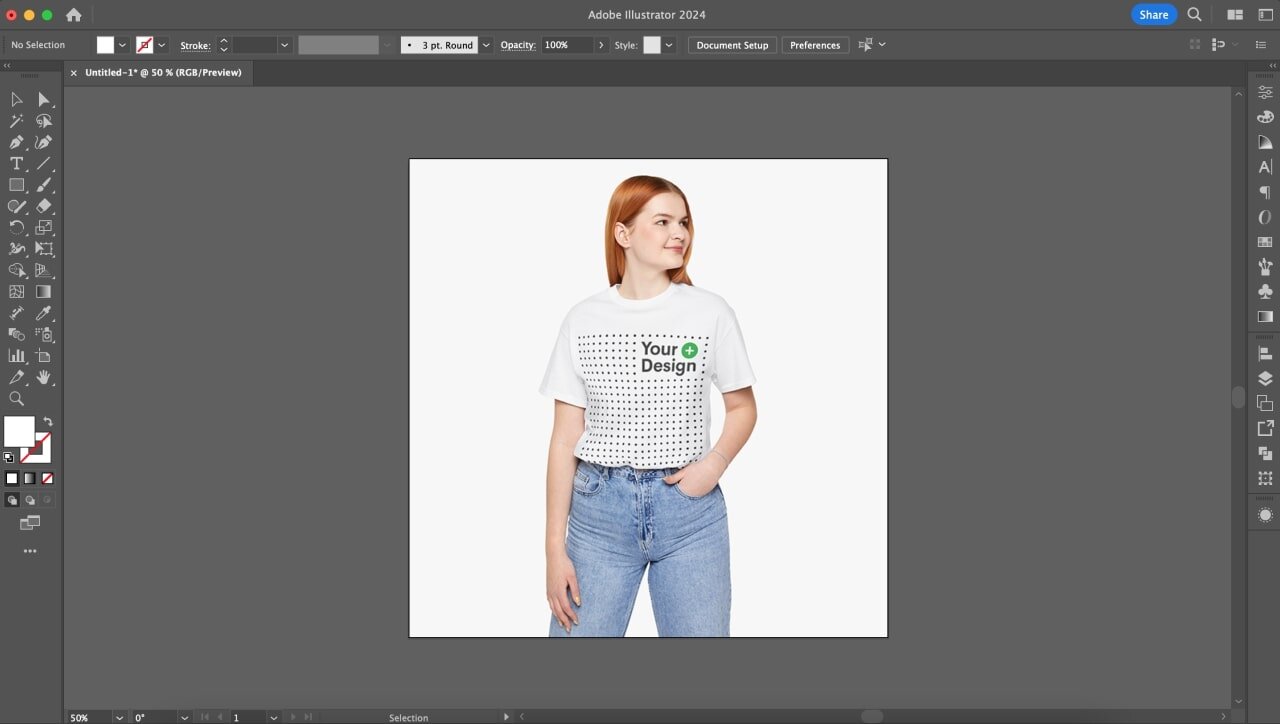Activate the Zoom magnifier tool

coord(16,398)
